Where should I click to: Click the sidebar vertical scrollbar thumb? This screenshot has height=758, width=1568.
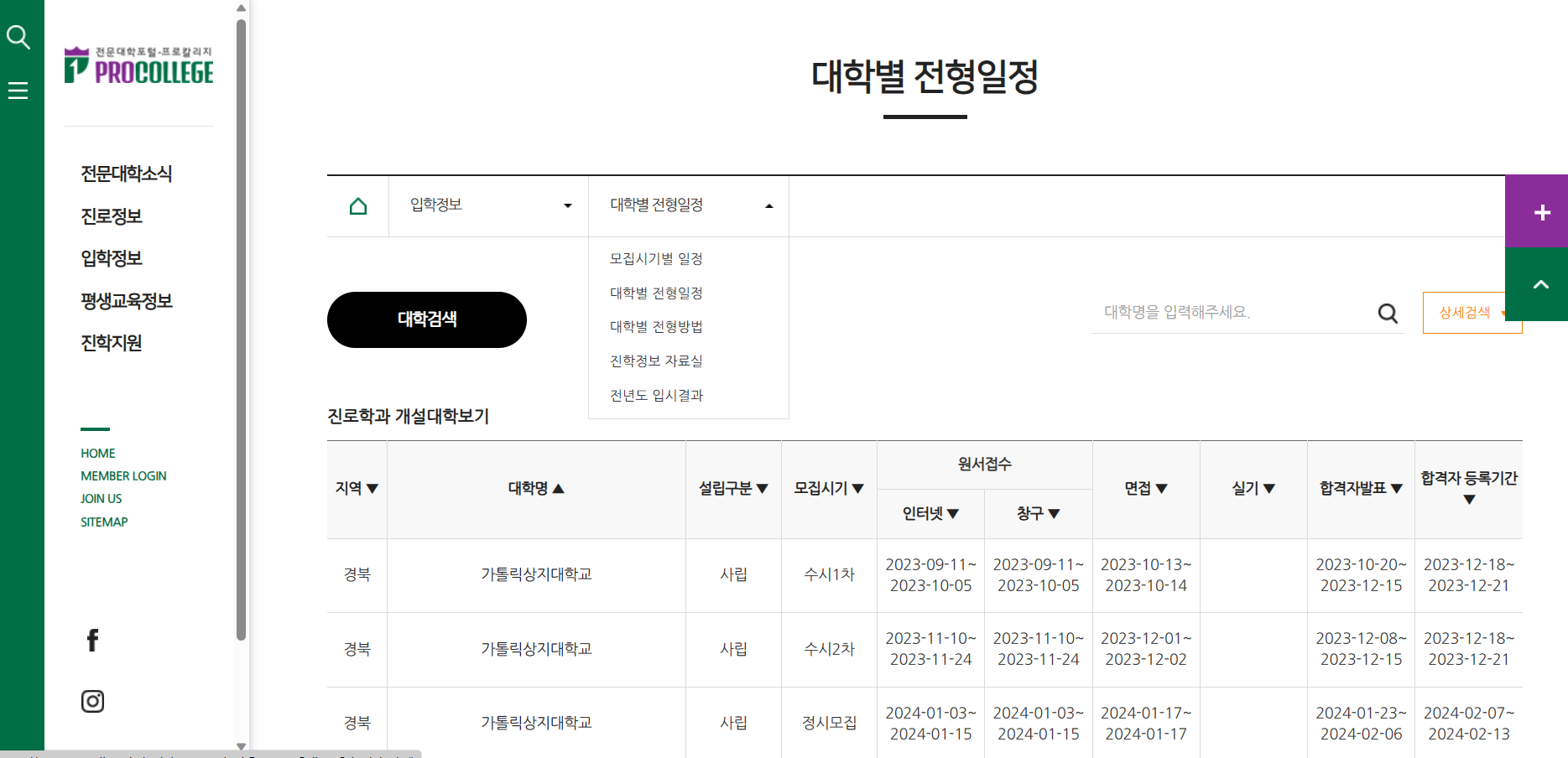pyautogui.click(x=241, y=330)
